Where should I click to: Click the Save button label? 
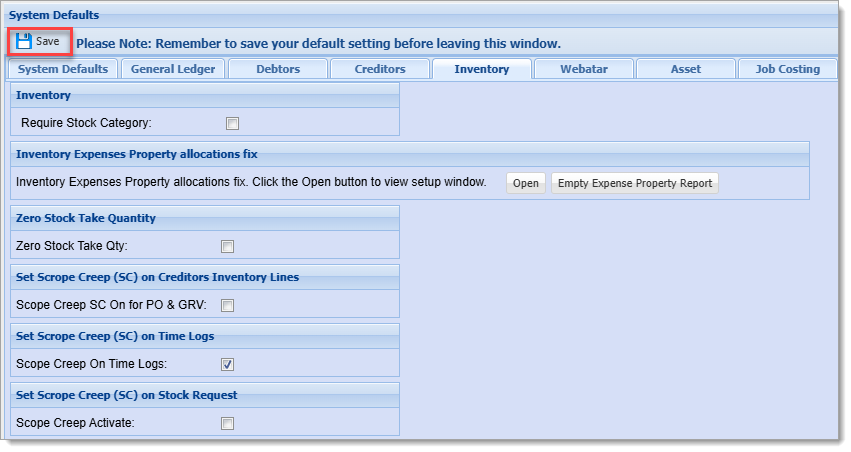click(x=48, y=41)
